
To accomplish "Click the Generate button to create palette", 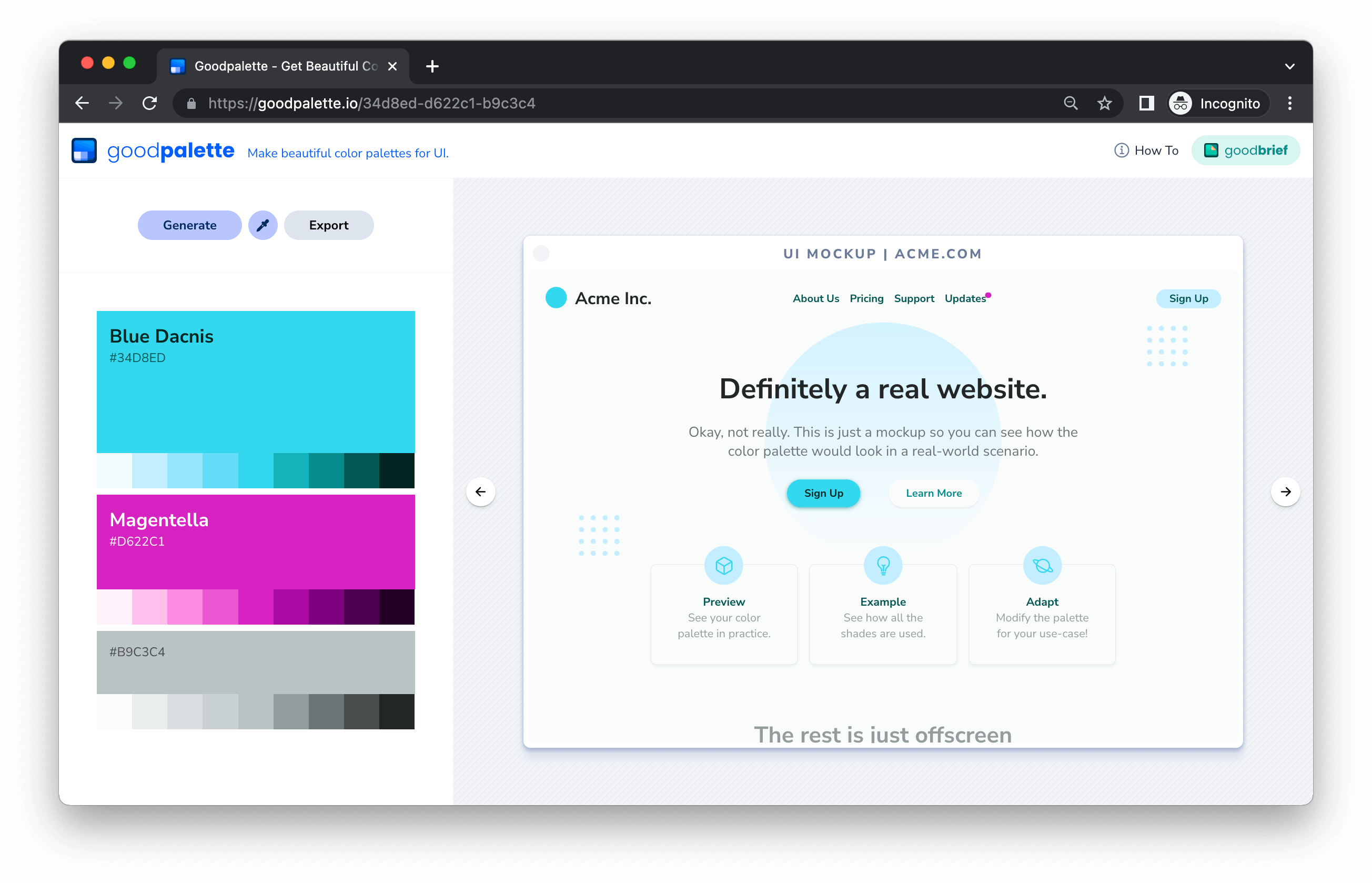I will coord(189,225).
